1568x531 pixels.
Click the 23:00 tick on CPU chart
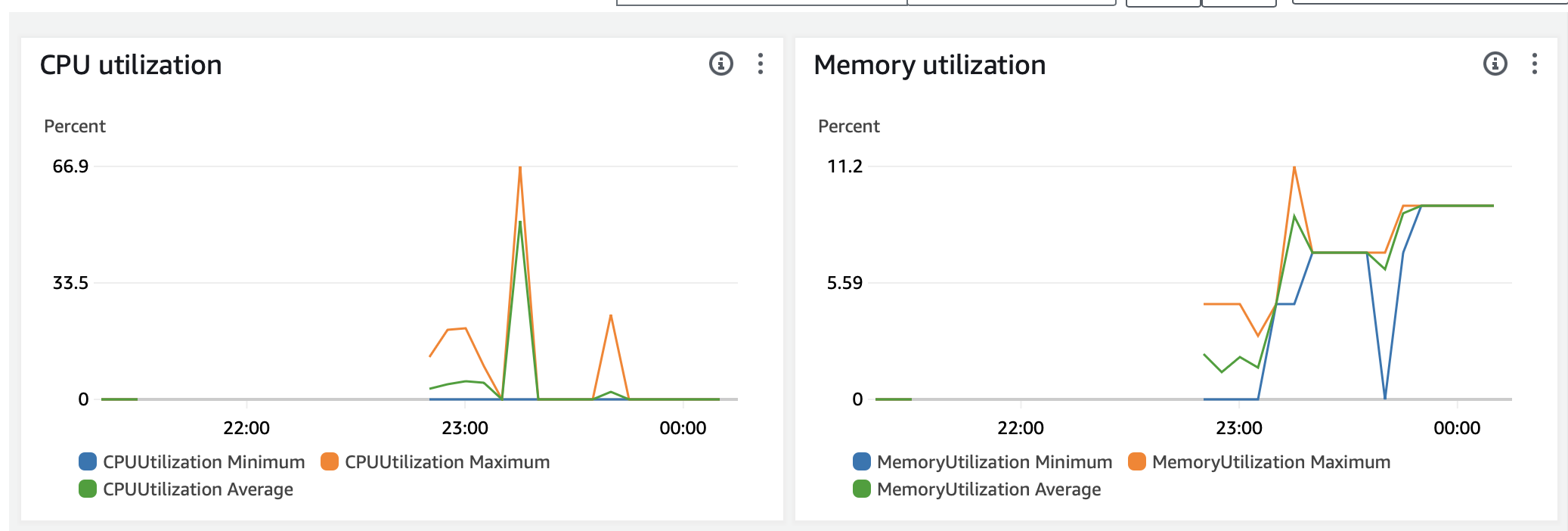pyautogui.click(x=465, y=428)
